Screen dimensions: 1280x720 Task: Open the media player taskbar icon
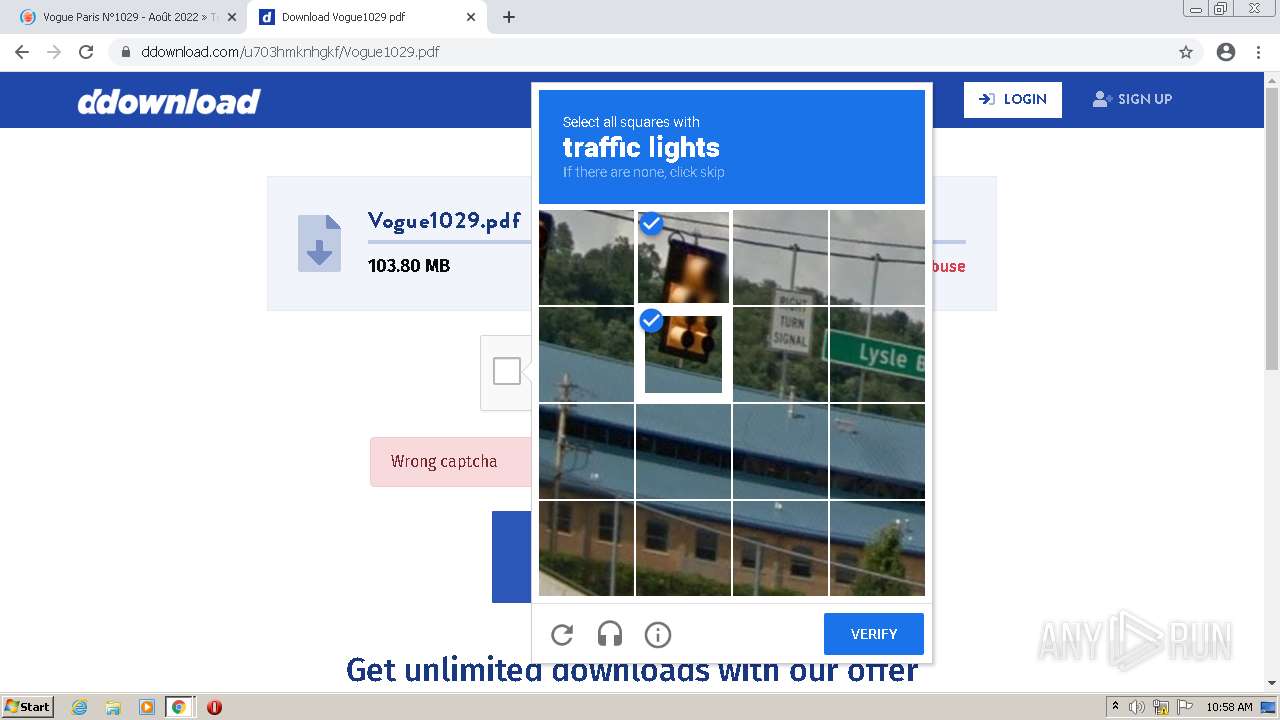(146, 707)
